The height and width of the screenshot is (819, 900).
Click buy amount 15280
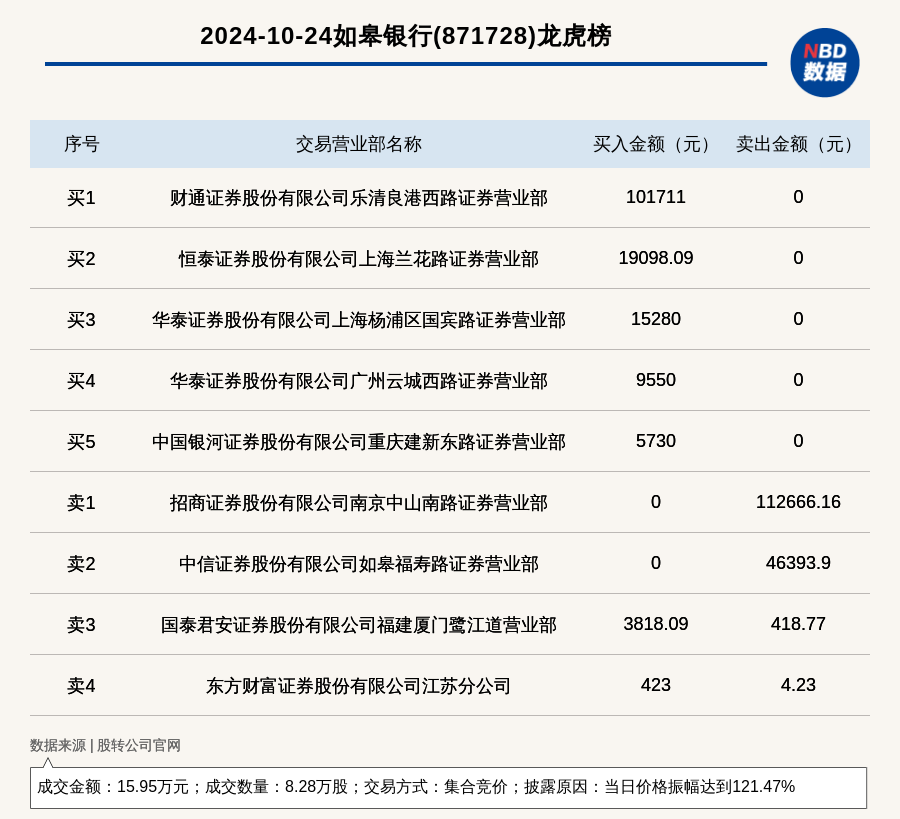click(x=655, y=319)
